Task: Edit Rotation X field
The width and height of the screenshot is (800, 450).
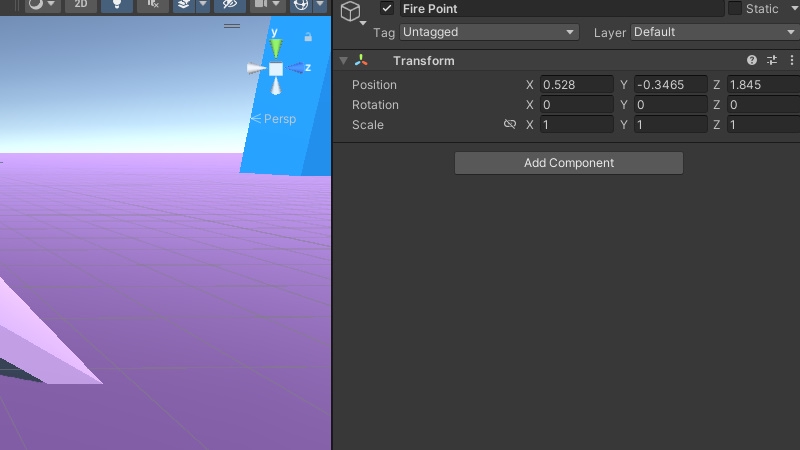Action: coord(577,105)
